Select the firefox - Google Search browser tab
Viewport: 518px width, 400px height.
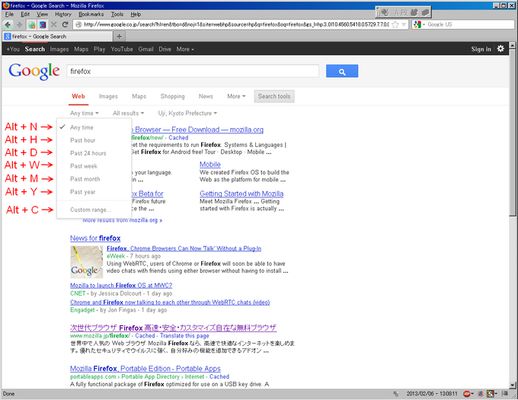(57, 36)
